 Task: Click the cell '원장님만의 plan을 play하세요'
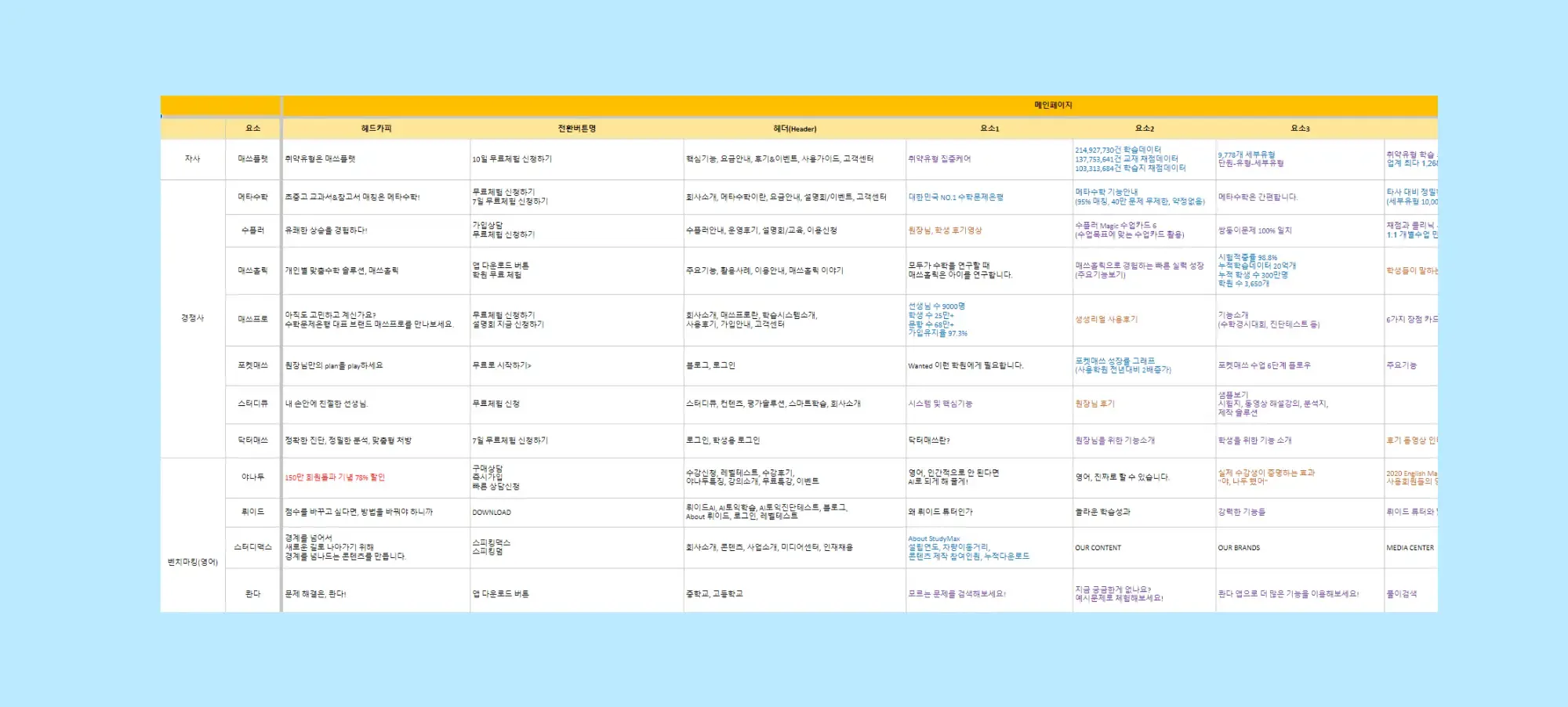coord(376,366)
